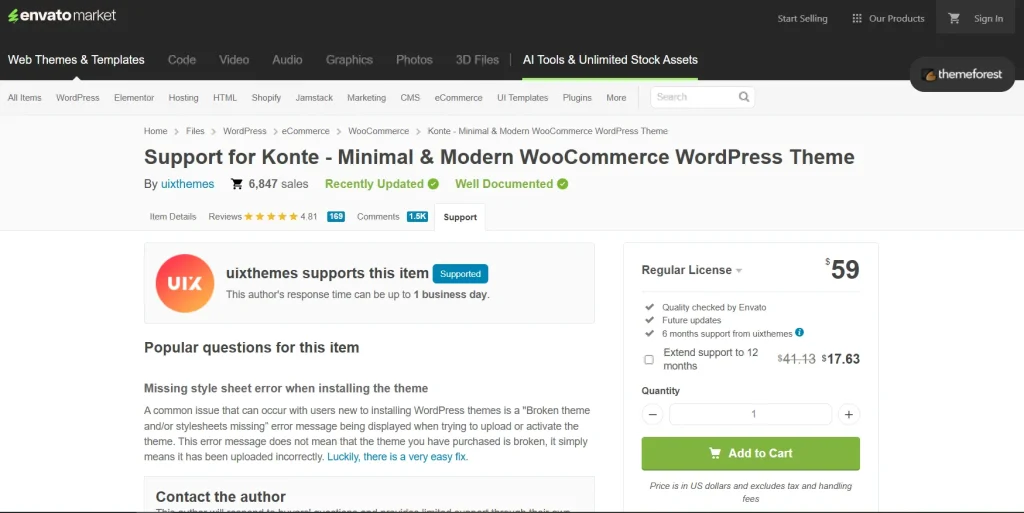Click the Supported badge
The image size is (1024, 513).
click(460, 274)
